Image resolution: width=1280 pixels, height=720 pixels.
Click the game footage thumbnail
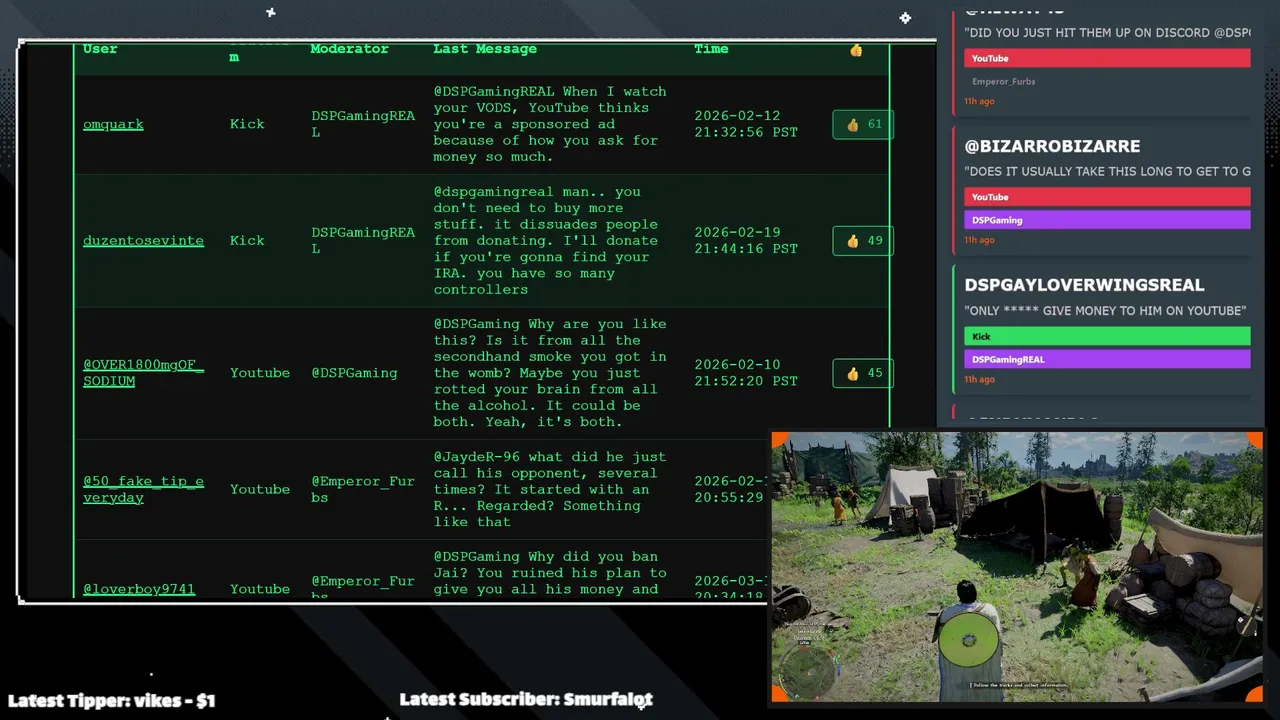click(x=1017, y=567)
